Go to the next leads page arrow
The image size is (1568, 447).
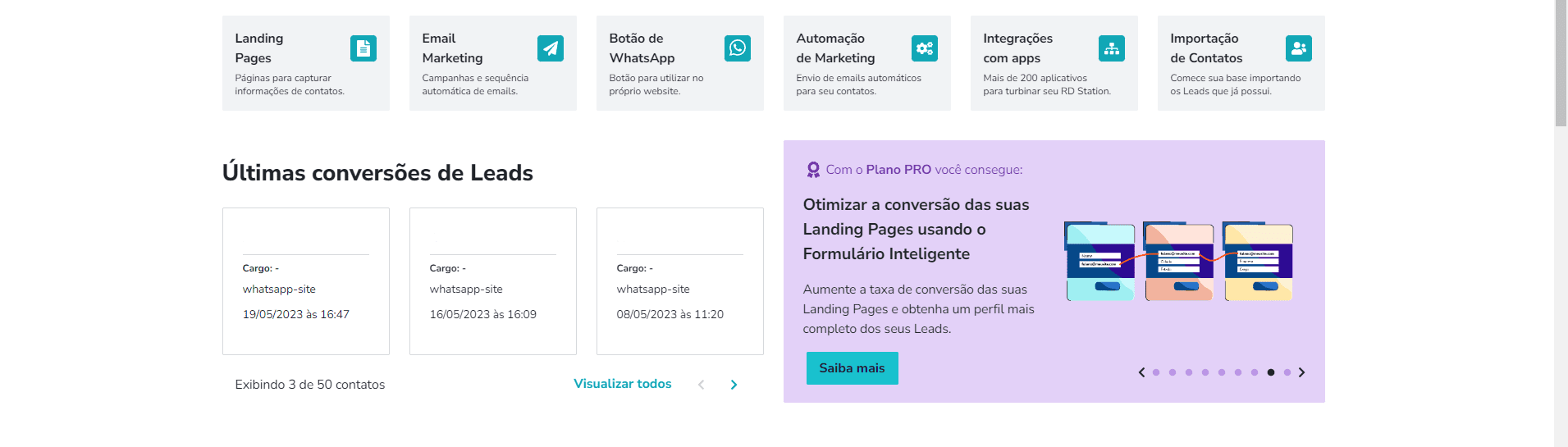click(734, 385)
